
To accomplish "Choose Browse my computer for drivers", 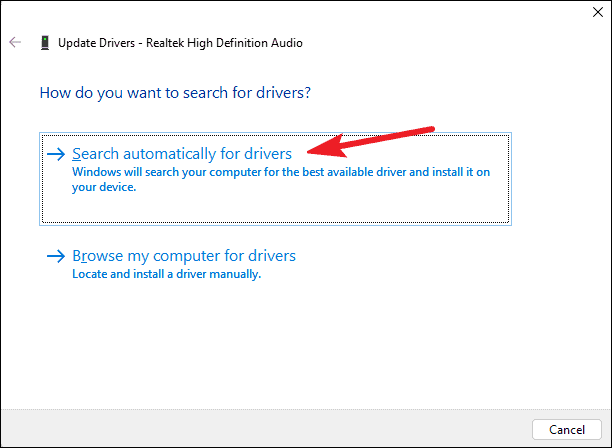I will (x=184, y=256).
